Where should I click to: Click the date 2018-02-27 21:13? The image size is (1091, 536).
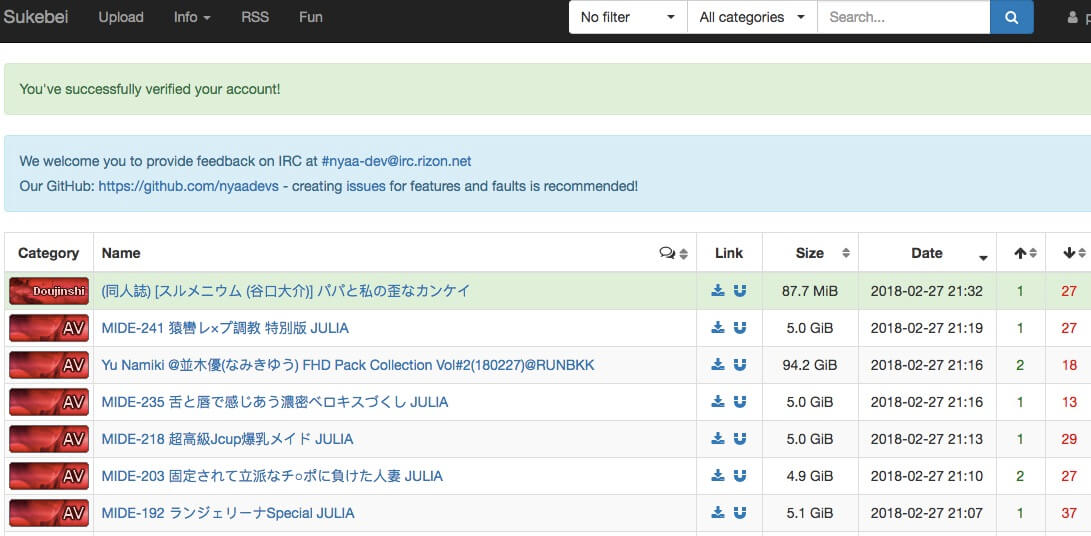[927, 439]
